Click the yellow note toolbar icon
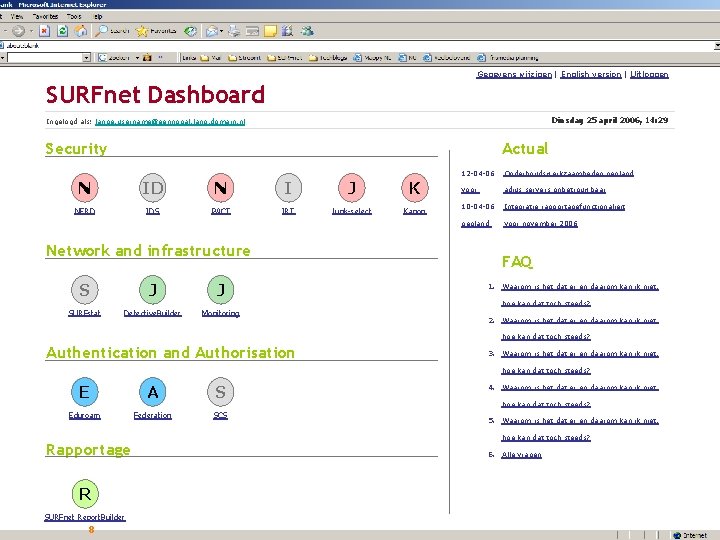The height and width of the screenshot is (540, 720). (x=270, y=31)
